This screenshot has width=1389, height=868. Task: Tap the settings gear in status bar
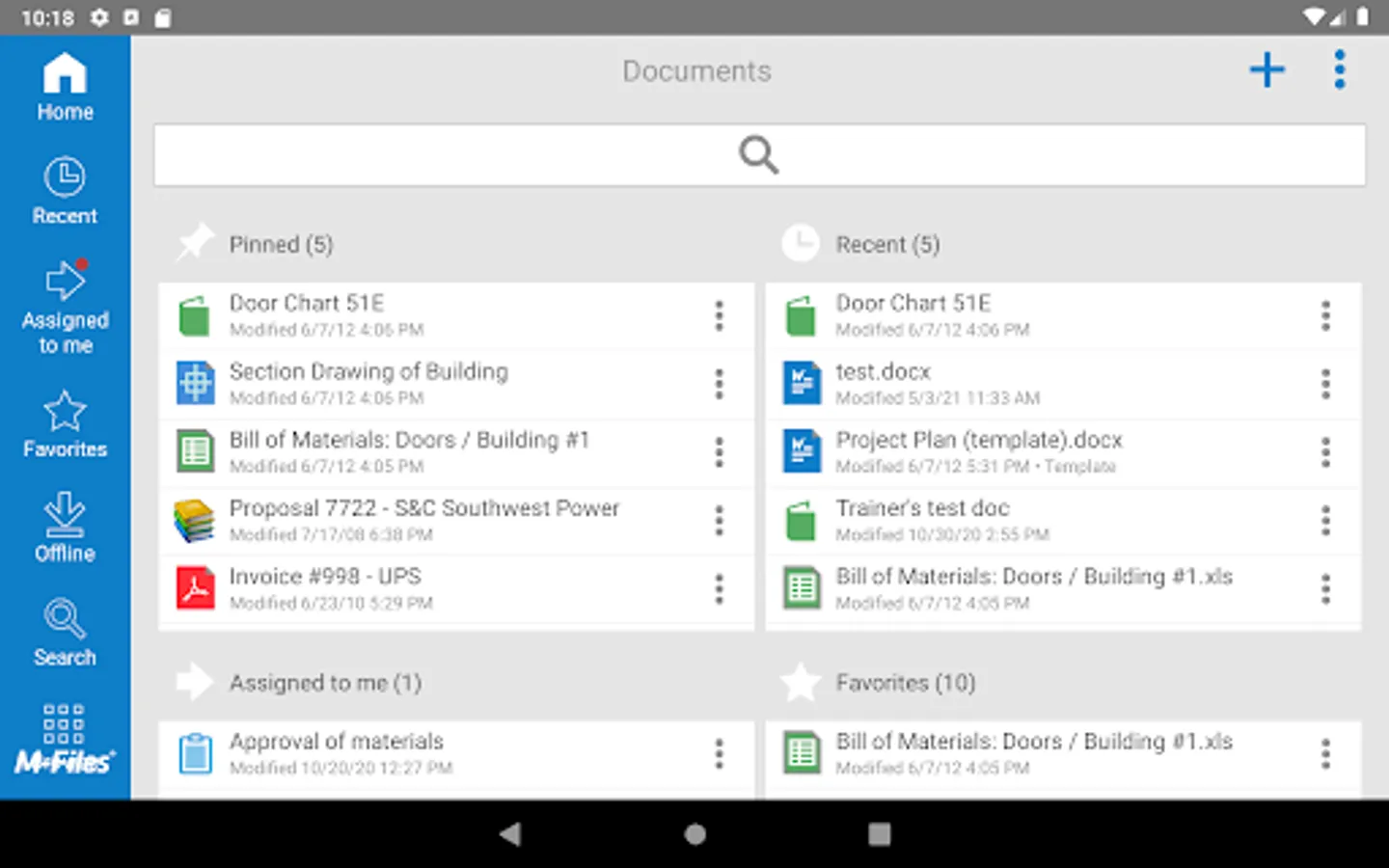(x=99, y=17)
